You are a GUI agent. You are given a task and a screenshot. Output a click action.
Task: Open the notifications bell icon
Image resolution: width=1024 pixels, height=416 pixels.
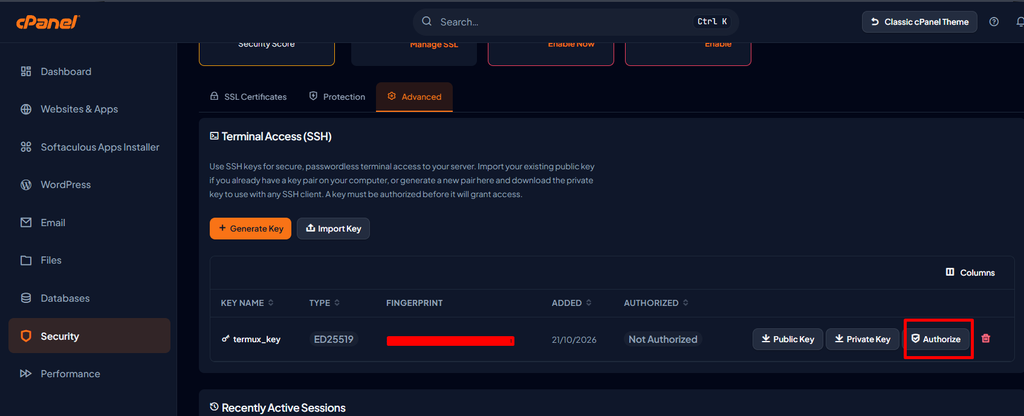pyautogui.click(x=1020, y=22)
